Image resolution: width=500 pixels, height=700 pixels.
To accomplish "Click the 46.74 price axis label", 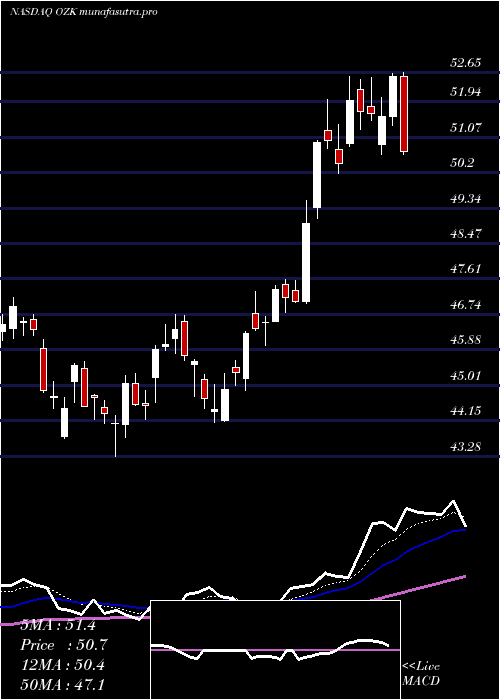I will pyautogui.click(x=466, y=304).
